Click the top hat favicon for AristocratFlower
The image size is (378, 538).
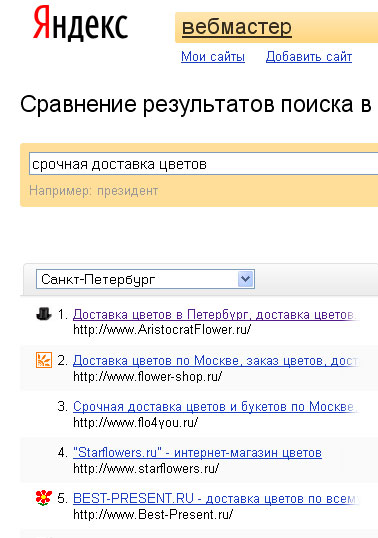click(x=44, y=314)
